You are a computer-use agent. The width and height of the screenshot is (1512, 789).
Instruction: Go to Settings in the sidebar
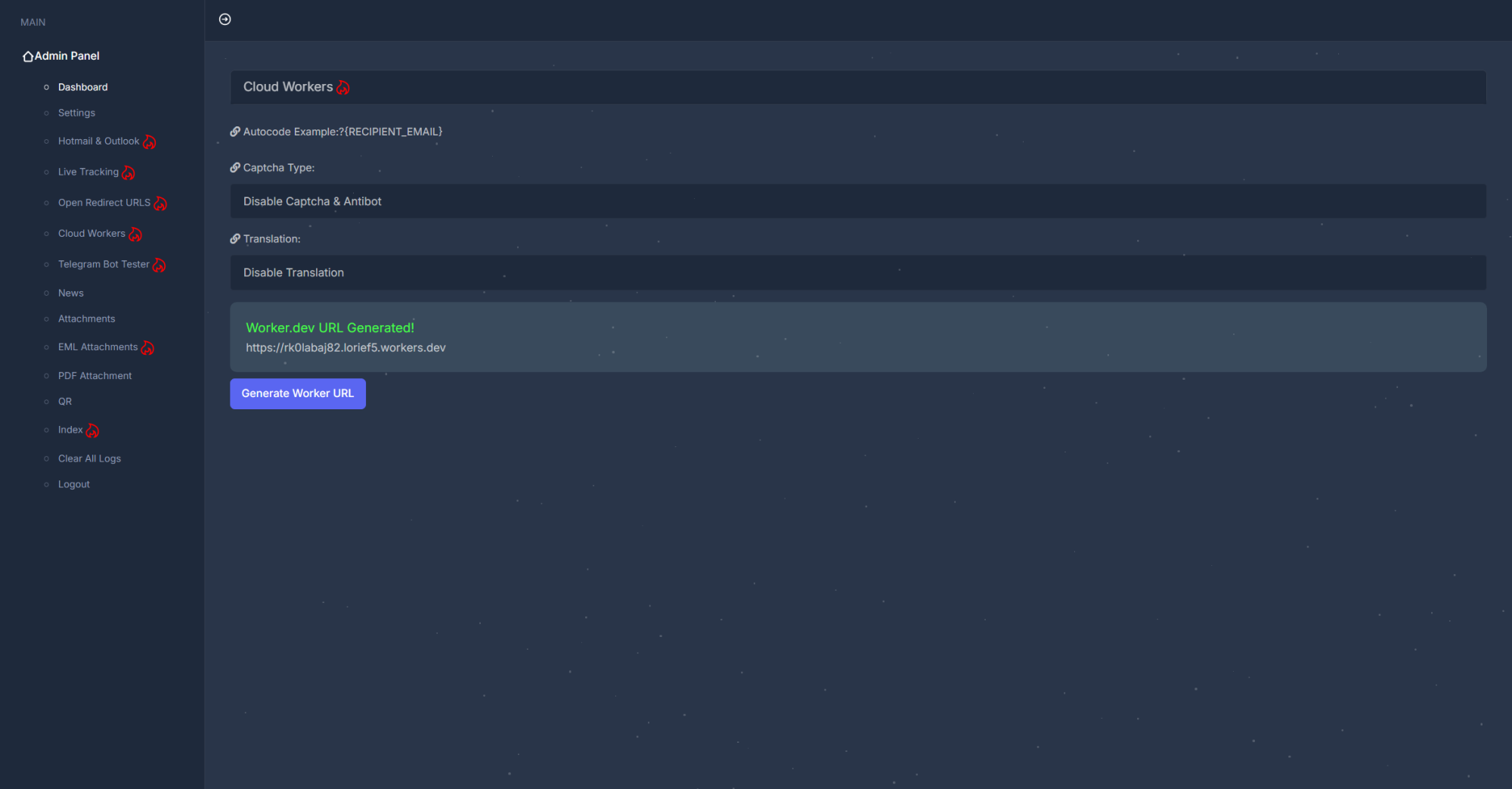click(76, 113)
